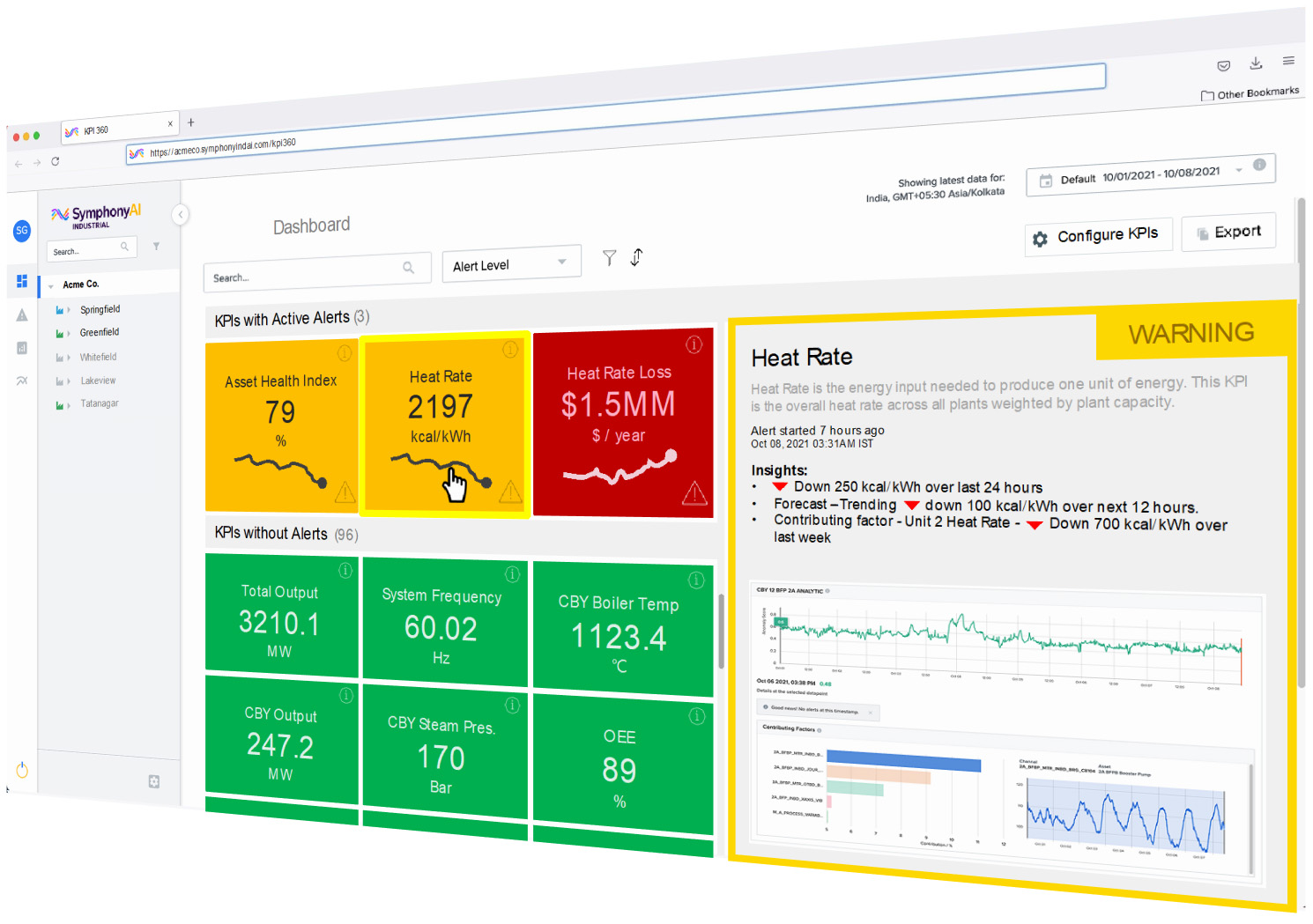Open the reports chart icon in left rail
Image resolution: width=1313 pixels, height=924 pixels.
[22, 348]
